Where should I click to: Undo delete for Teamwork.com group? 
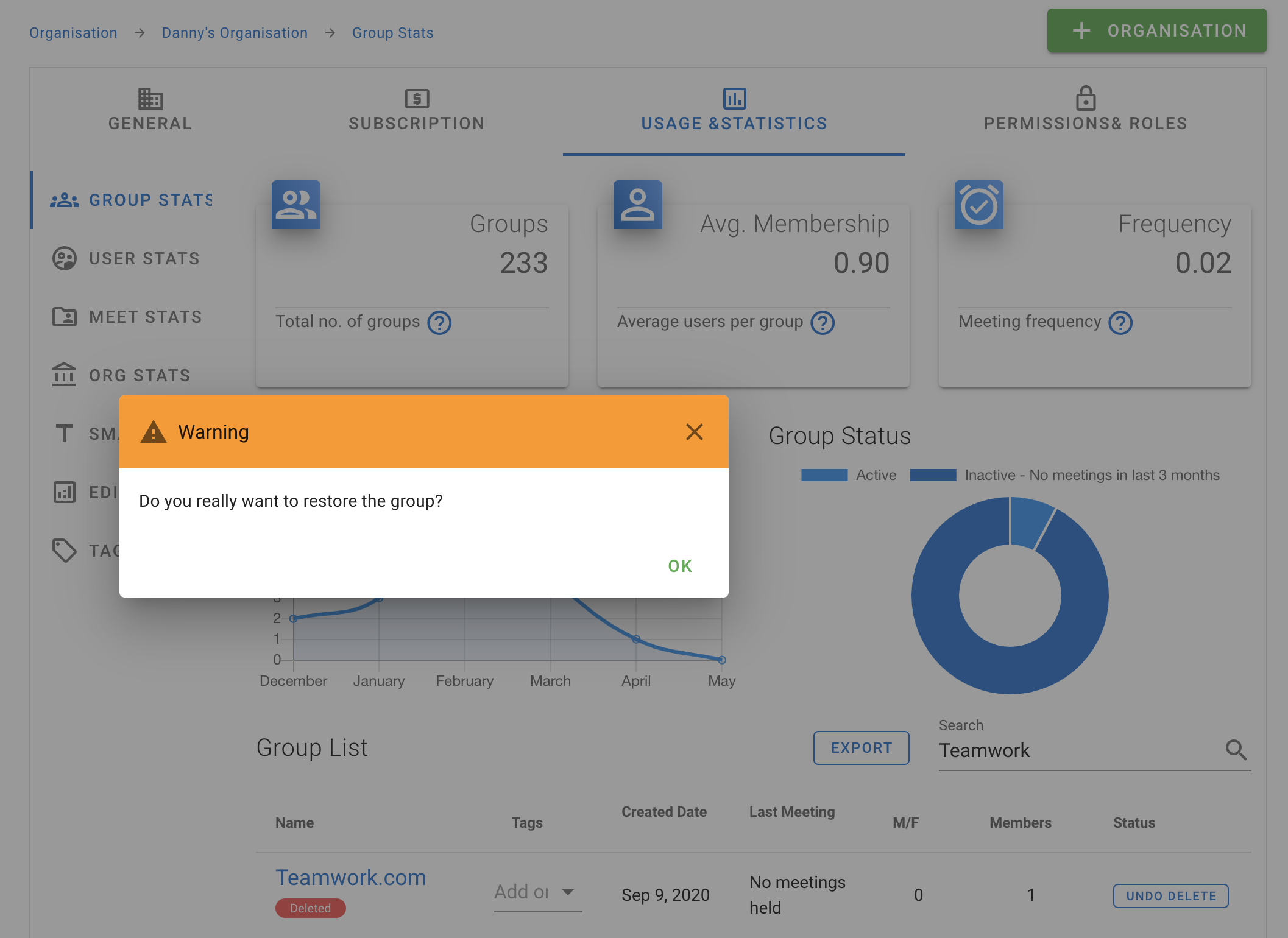1171,896
